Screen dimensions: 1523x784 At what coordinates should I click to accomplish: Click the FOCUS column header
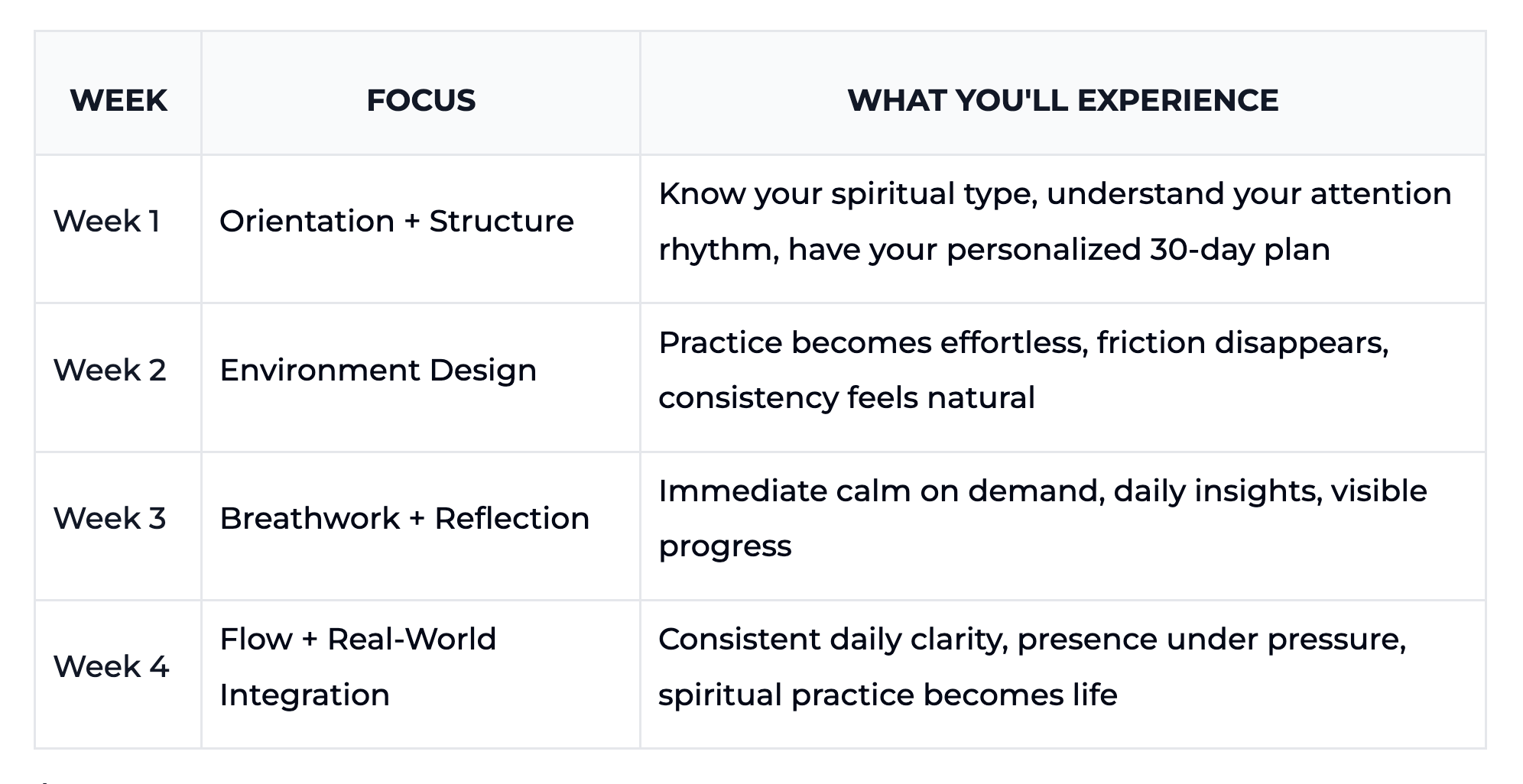point(421,100)
